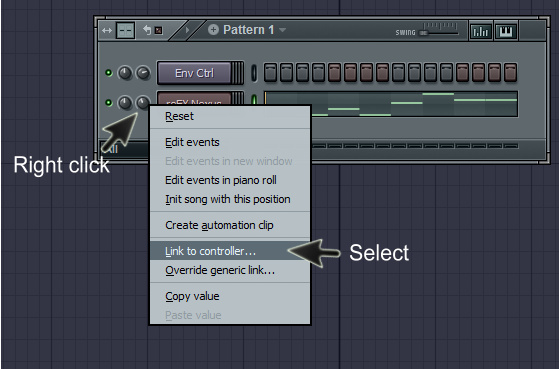
Task: Open the Nexus piano roll preview
Action: click(x=391, y=104)
